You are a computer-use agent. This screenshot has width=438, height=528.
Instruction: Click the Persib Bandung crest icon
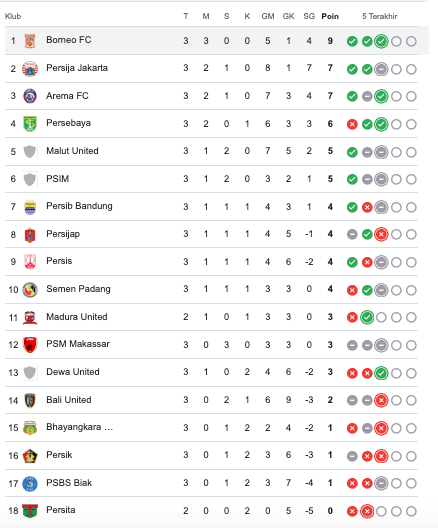[30, 207]
